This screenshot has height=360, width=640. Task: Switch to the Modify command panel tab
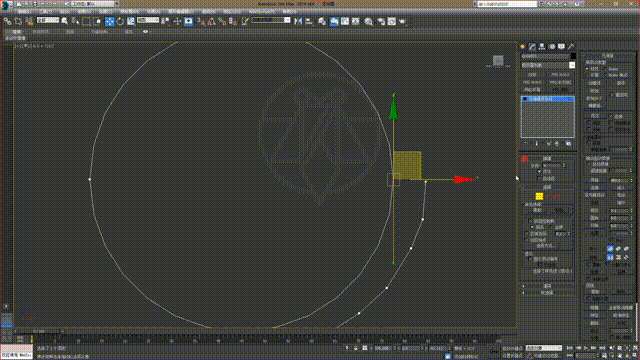(532, 47)
